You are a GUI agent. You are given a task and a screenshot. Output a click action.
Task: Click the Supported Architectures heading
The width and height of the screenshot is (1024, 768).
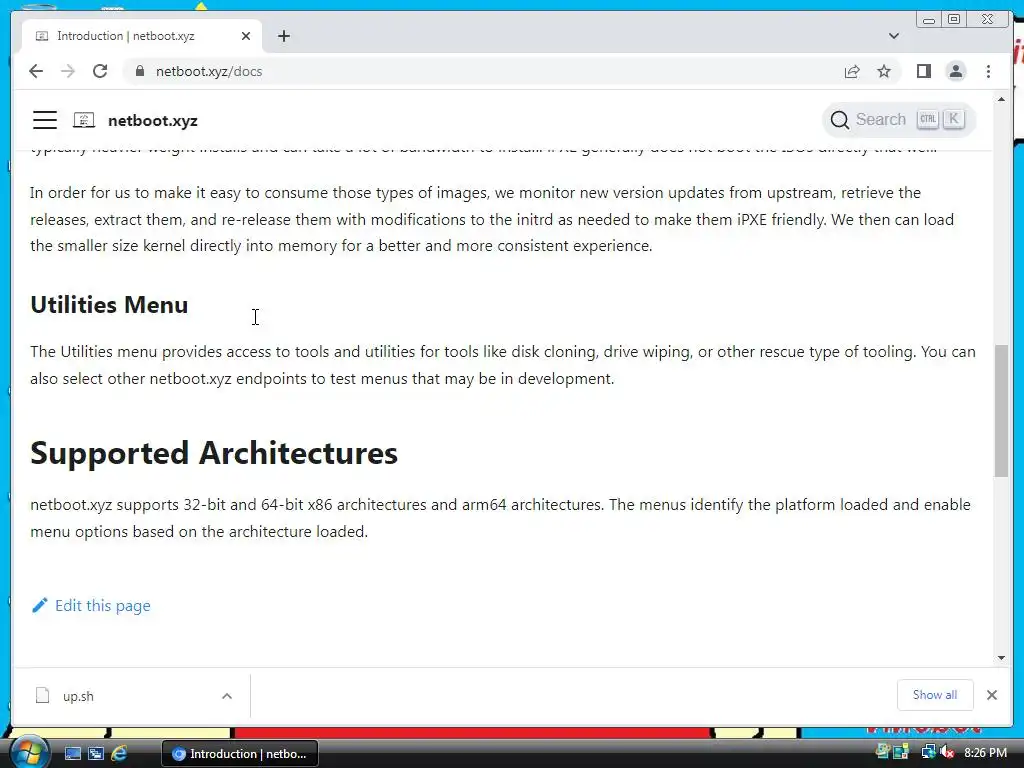point(214,453)
